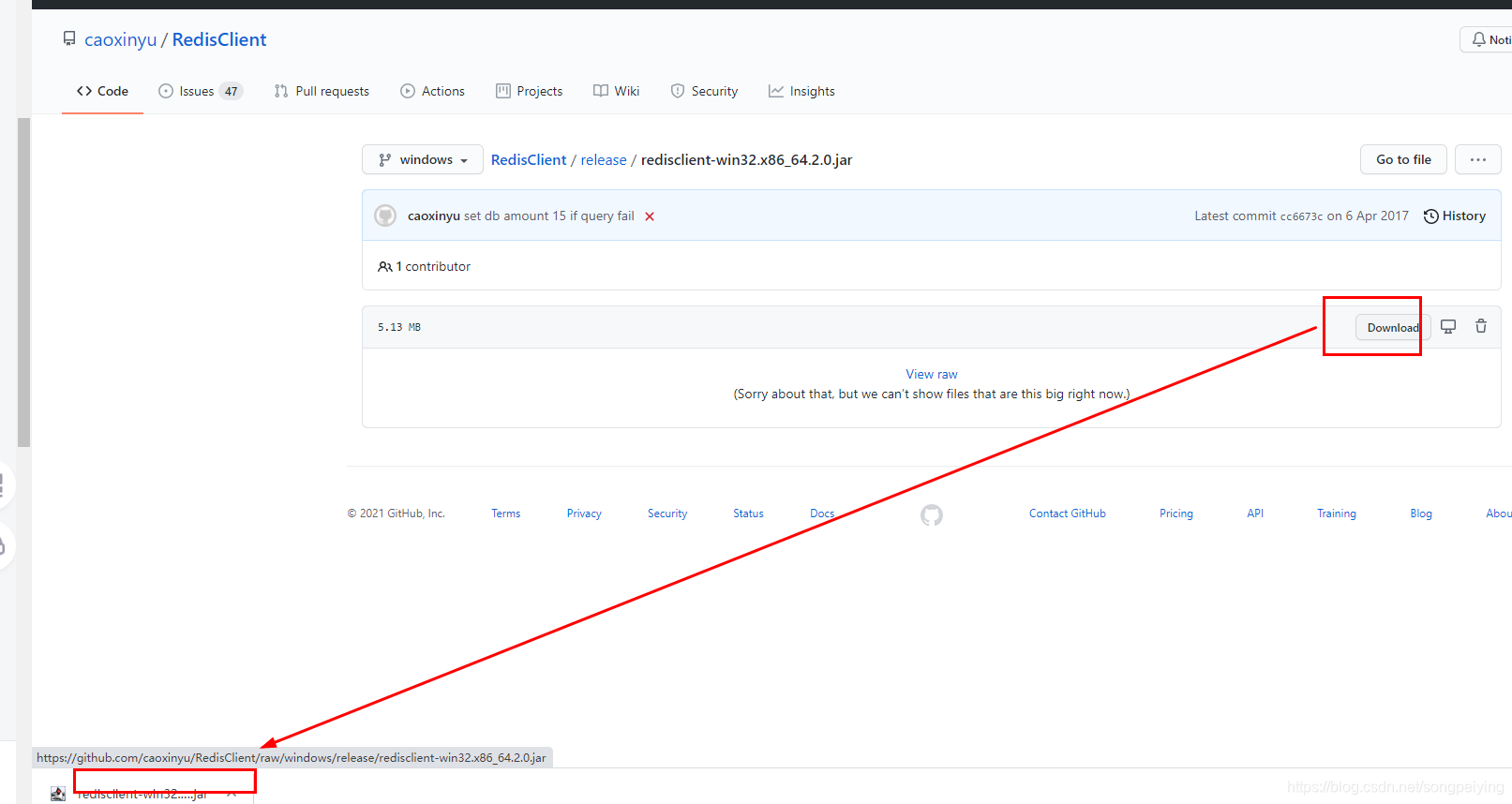Open the footer Security link
The height and width of the screenshot is (804, 1512).
[667, 514]
